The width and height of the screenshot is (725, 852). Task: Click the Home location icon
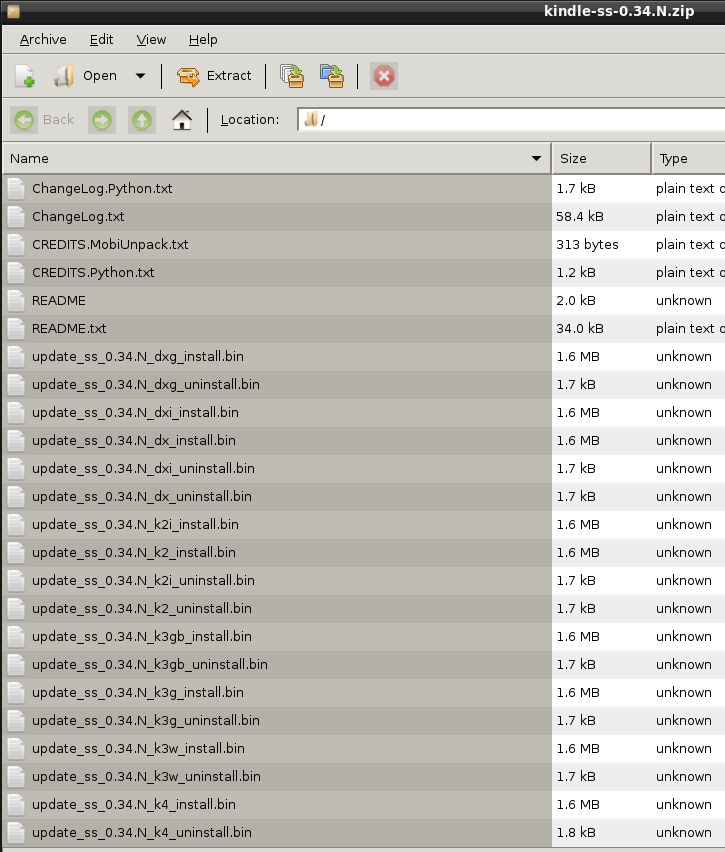182,120
